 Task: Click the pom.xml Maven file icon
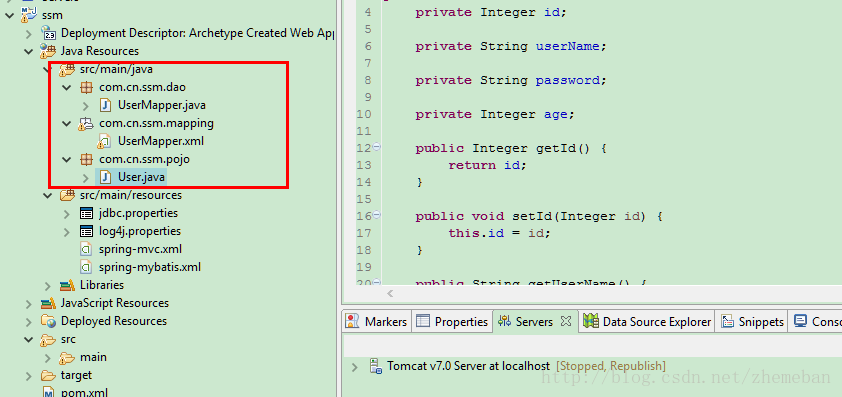pos(49,392)
